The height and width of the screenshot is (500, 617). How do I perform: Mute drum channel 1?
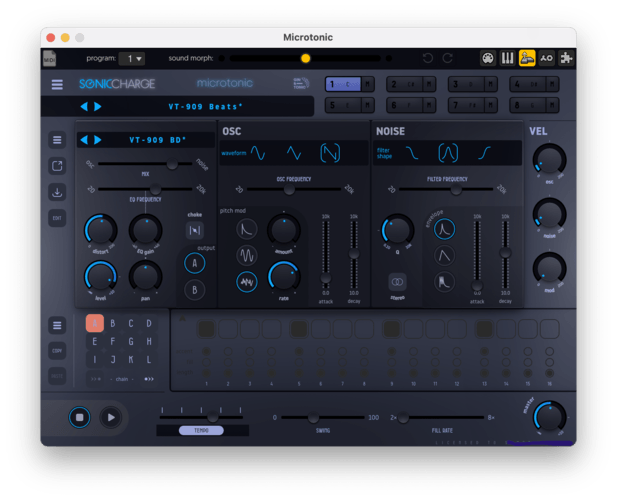tap(368, 84)
